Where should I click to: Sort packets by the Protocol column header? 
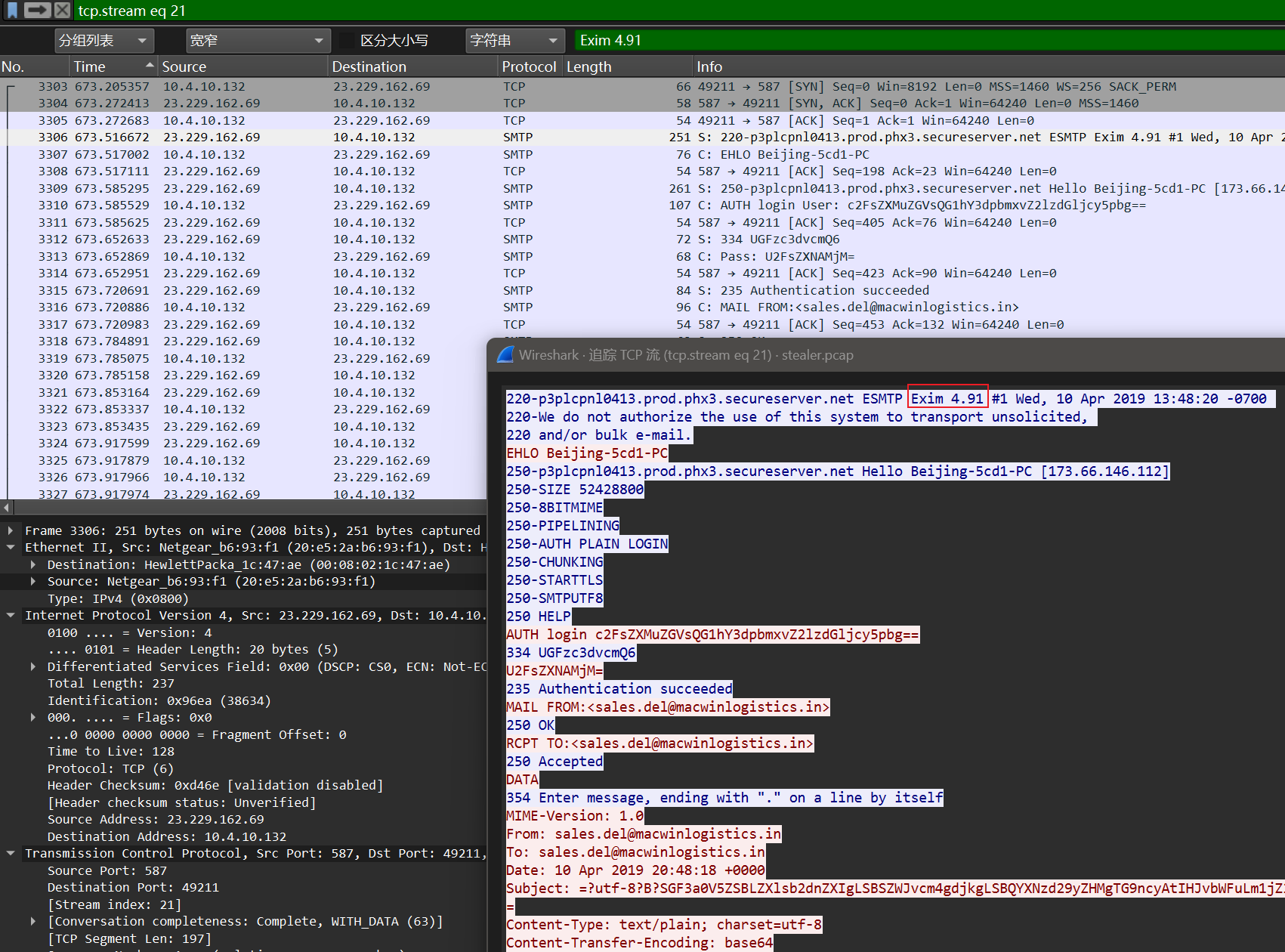click(530, 66)
